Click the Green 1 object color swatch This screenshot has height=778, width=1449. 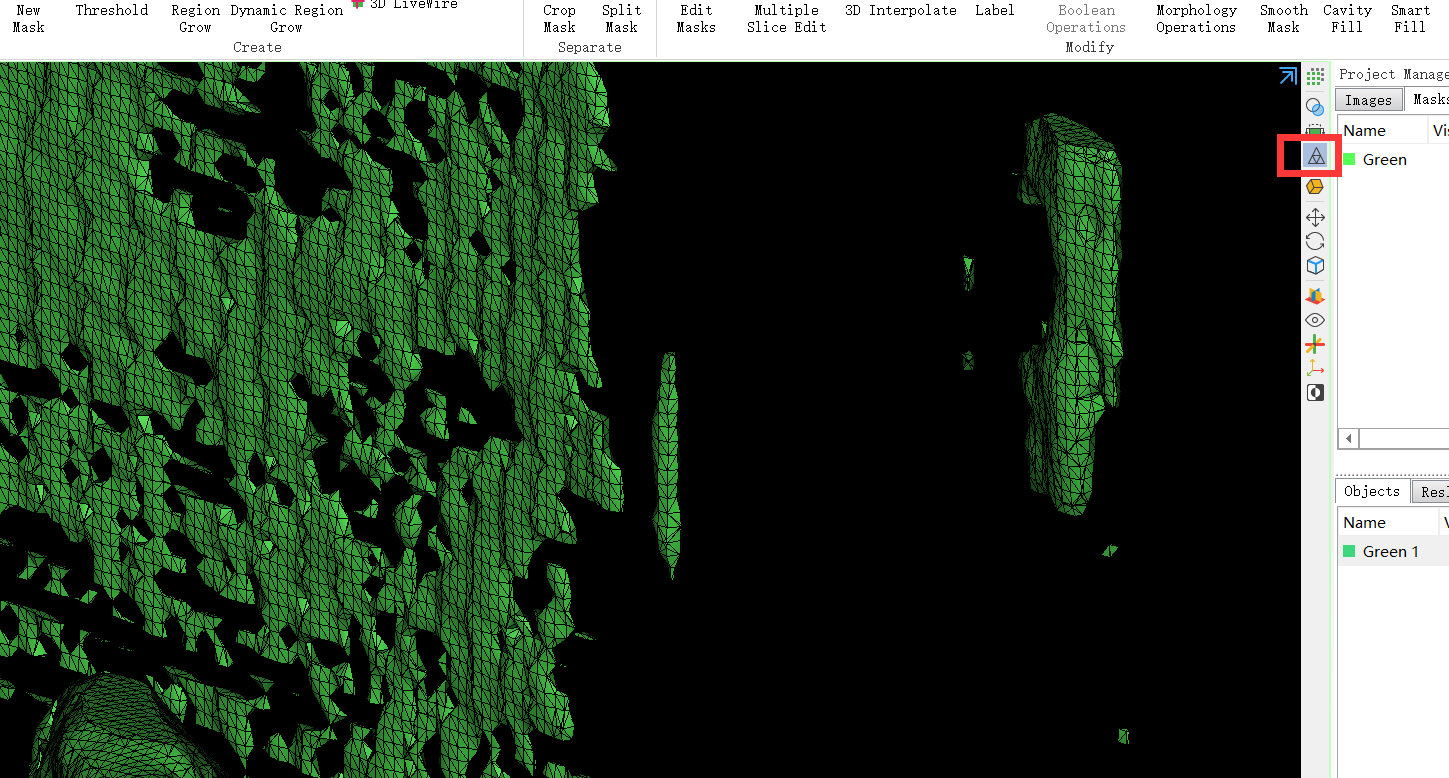(1349, 551)
